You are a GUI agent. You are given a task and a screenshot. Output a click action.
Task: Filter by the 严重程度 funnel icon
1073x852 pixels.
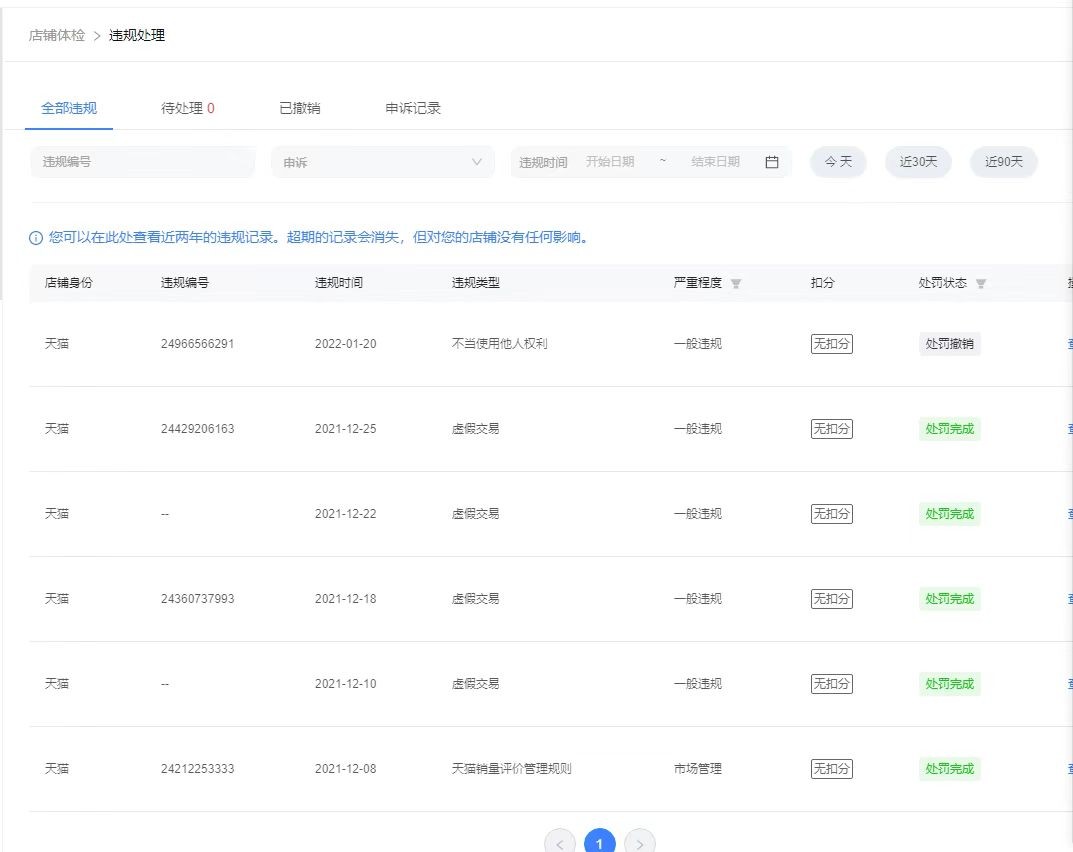736,283
